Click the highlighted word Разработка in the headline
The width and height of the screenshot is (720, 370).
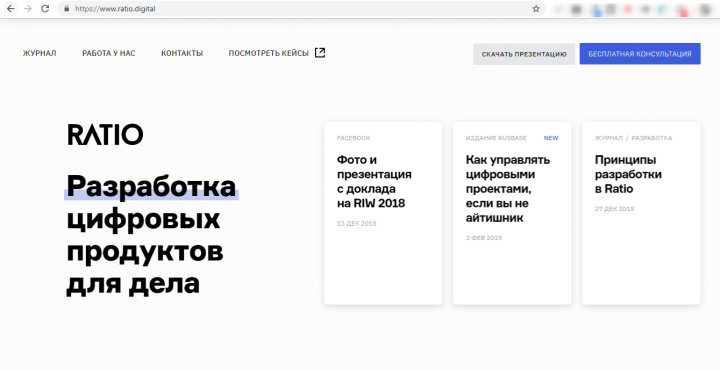[x=151, y=186]
